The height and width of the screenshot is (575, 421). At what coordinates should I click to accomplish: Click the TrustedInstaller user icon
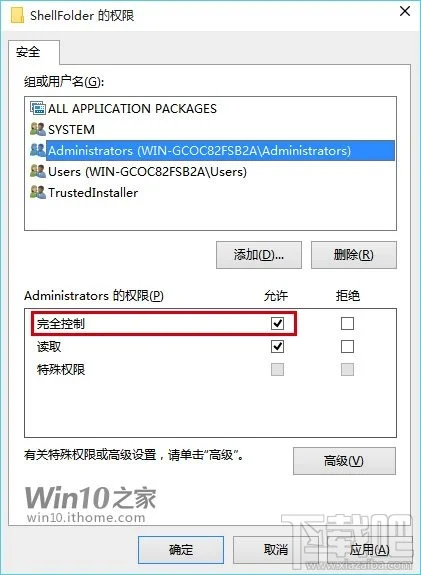point(38,192)
